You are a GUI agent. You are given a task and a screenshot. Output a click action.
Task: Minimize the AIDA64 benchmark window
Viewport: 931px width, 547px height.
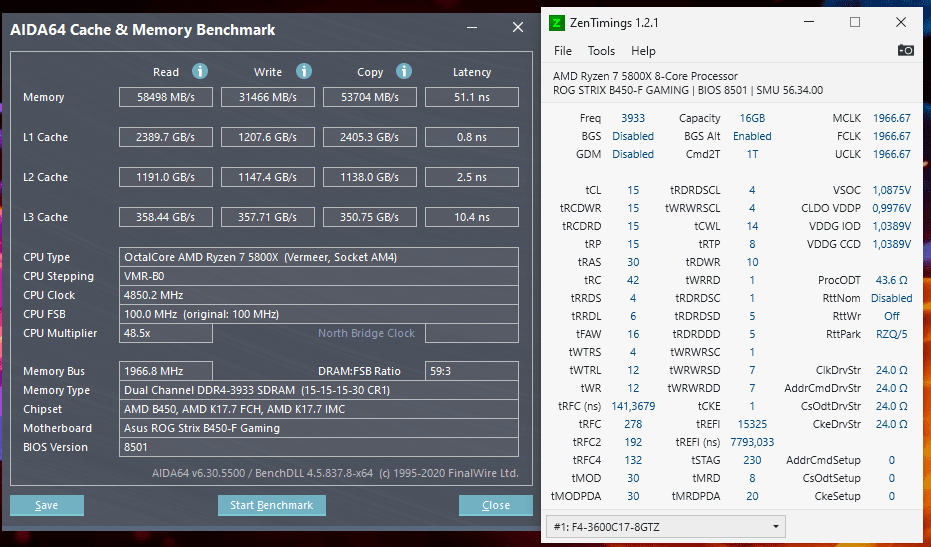(x=472, y=27)
